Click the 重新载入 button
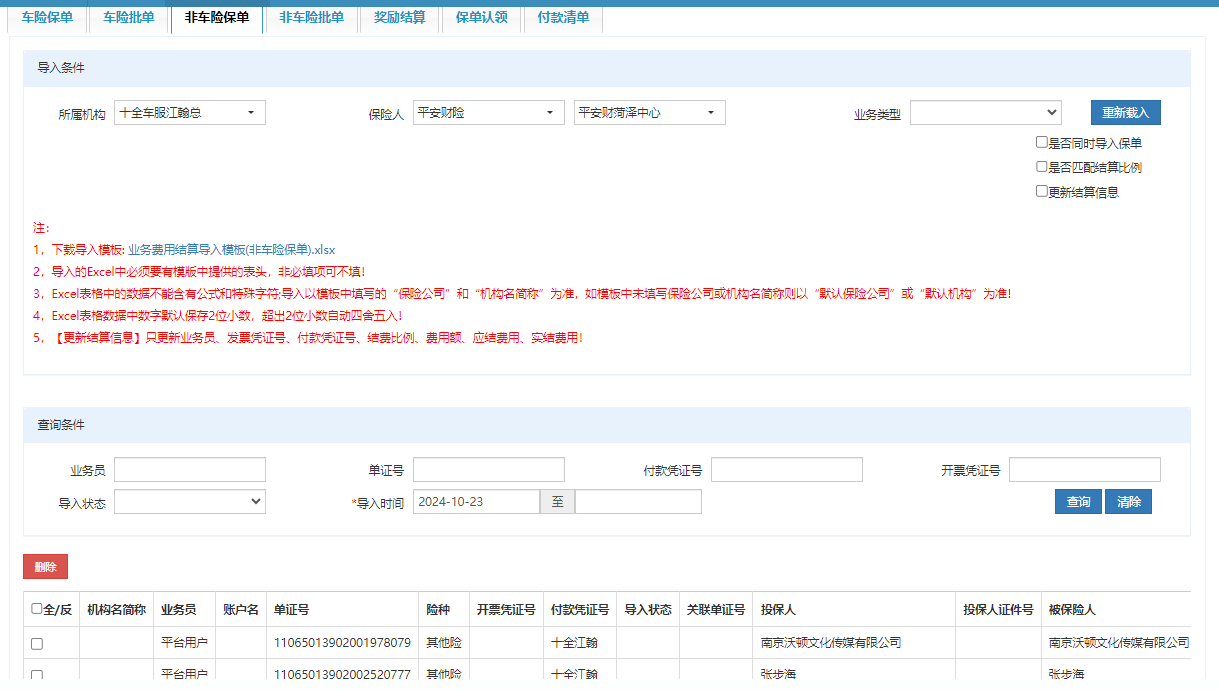 click(x=1125, y=113)
